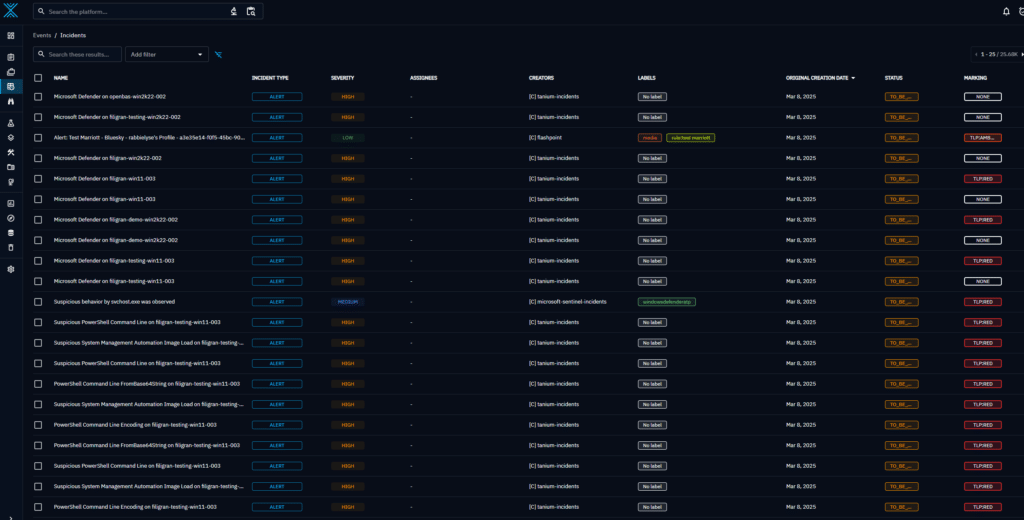The width and height of the screenshot is (1024, 520).
Task: Click the 'windowsdefenderatp' label chip
Action: point(667,301)
